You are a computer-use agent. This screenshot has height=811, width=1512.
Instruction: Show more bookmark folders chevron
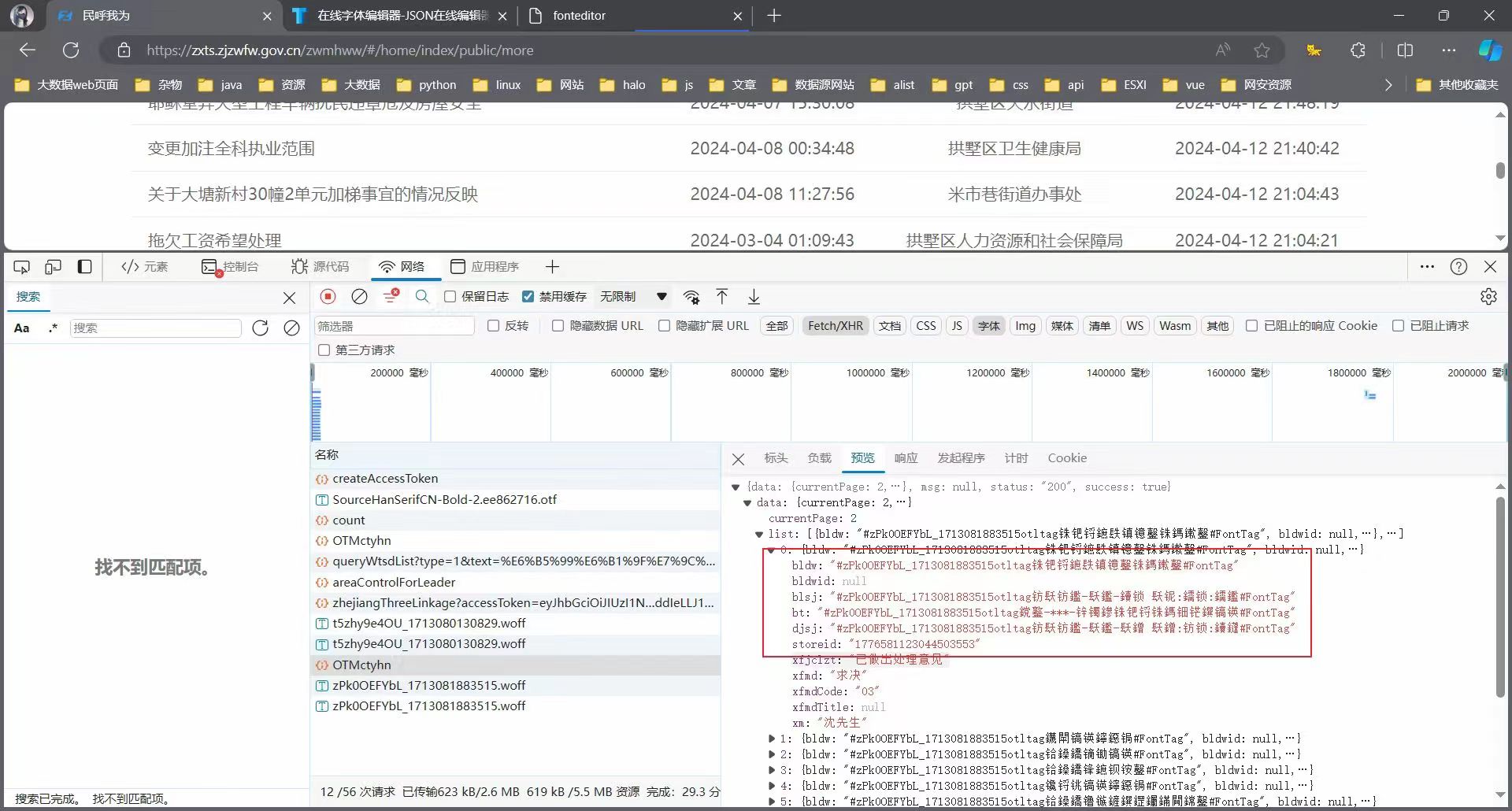tap(1388, 85)
